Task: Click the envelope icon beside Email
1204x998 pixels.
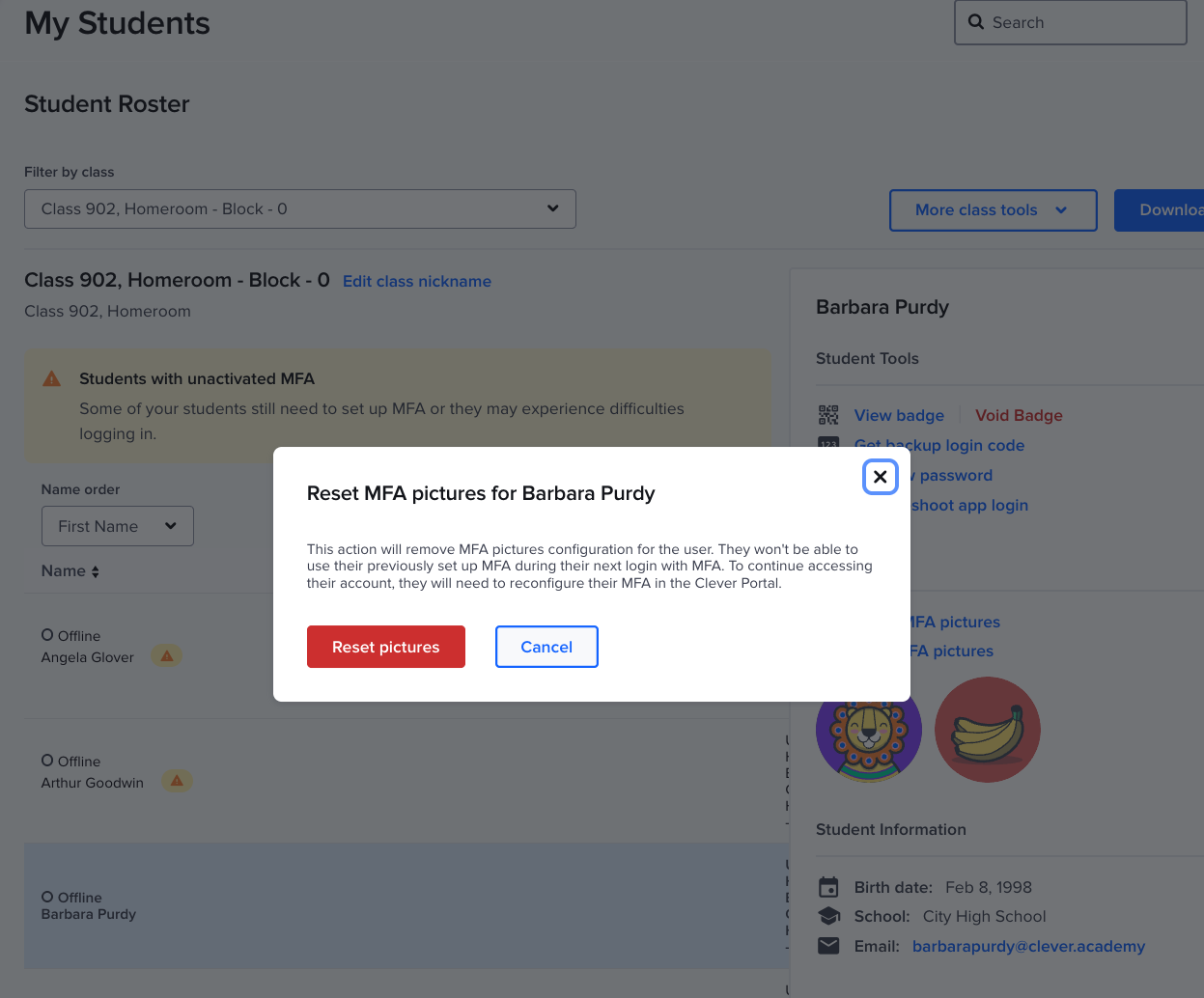Action: pyautogui.click(x=828, y=946)
